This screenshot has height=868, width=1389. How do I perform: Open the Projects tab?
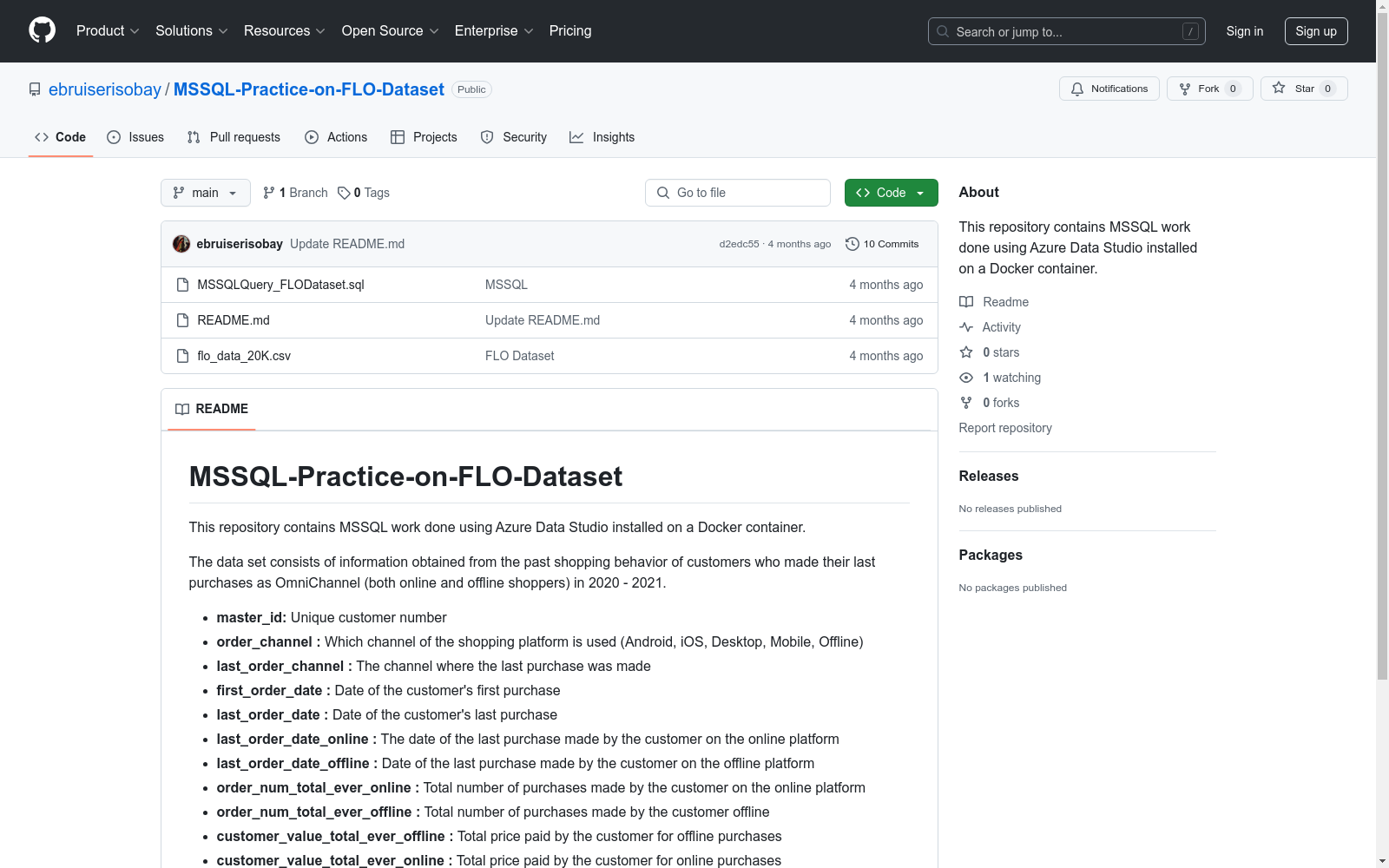pyautogui.click(x=424, y=137)
